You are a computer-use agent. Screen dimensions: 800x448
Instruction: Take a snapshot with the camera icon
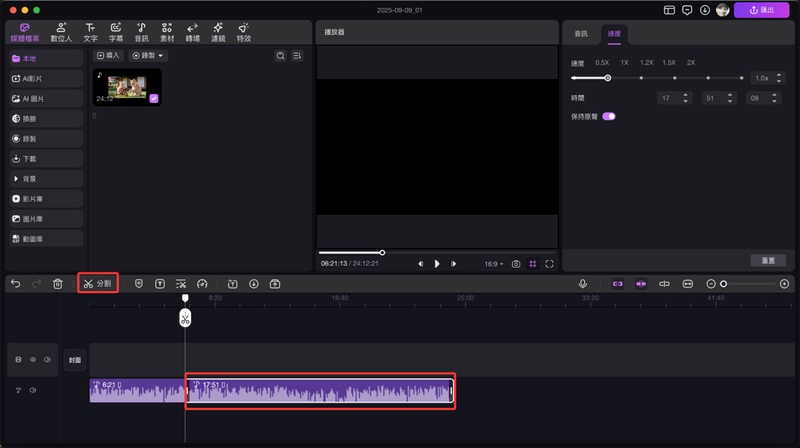click(x=516, y=264)
